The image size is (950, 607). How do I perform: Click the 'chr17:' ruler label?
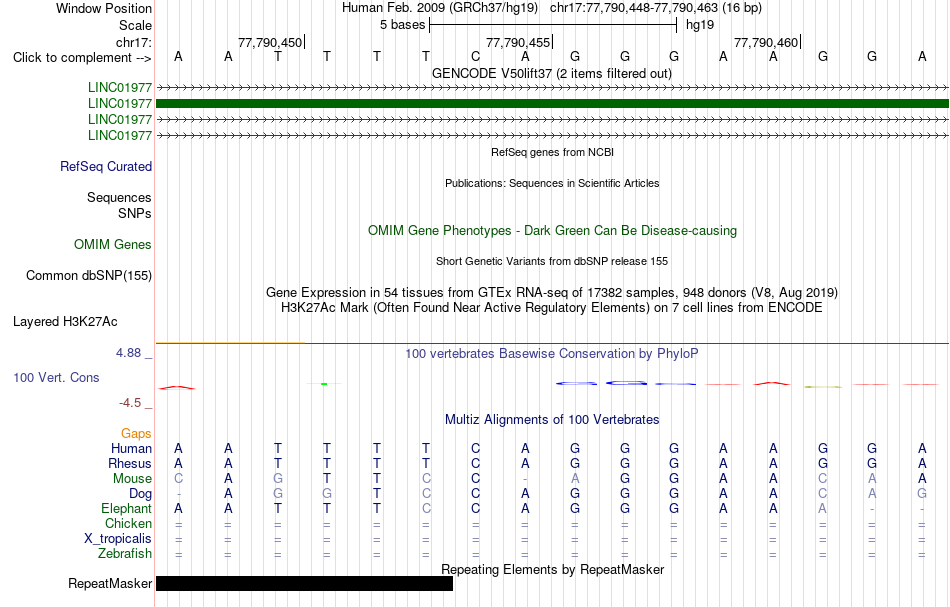pyautogui.click(x=133, y=42)
